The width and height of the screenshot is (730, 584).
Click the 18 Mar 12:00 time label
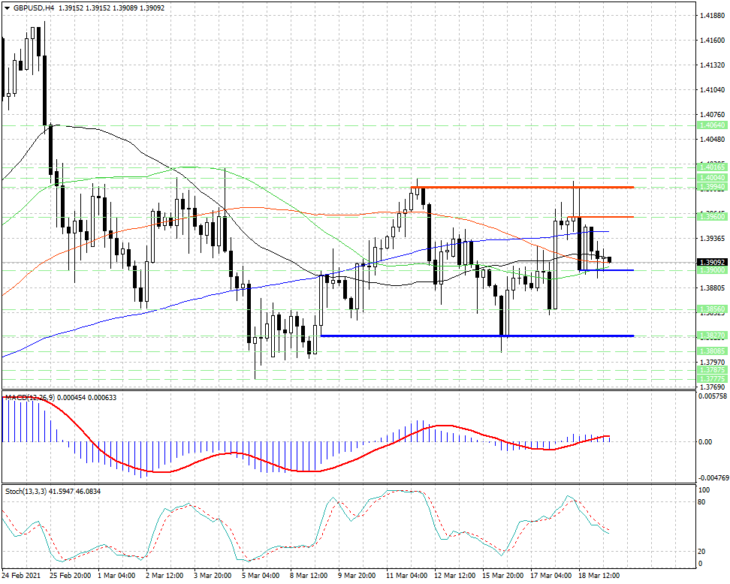[x=599, y=576]
